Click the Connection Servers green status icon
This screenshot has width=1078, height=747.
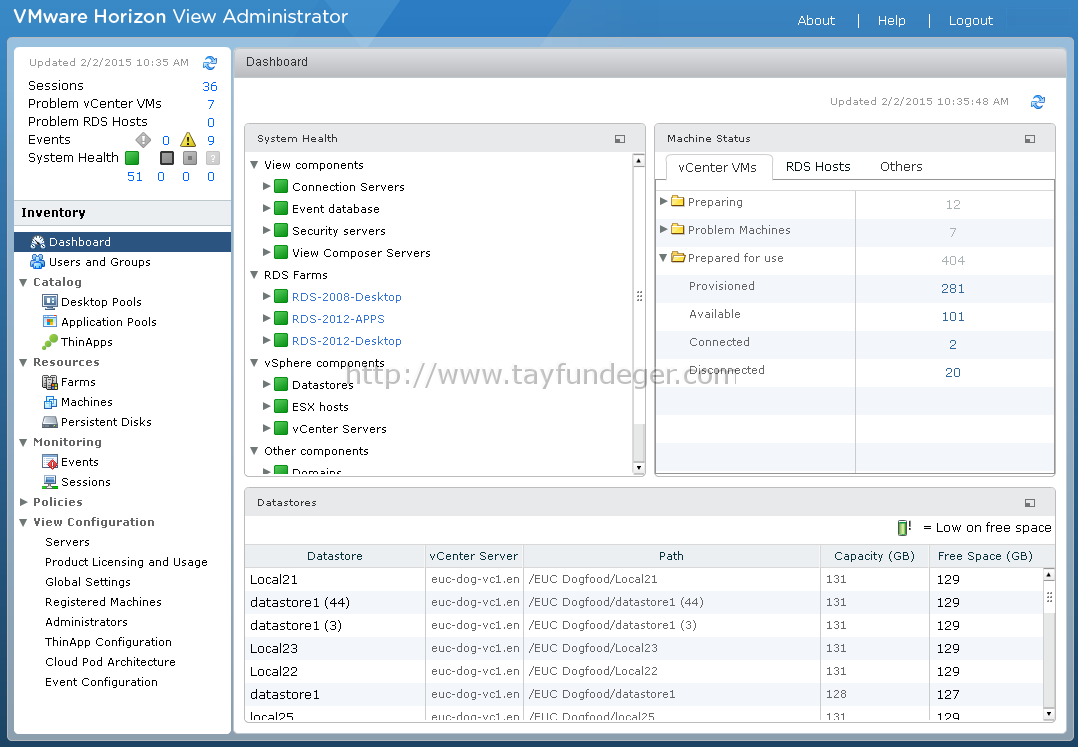point(280,186)
